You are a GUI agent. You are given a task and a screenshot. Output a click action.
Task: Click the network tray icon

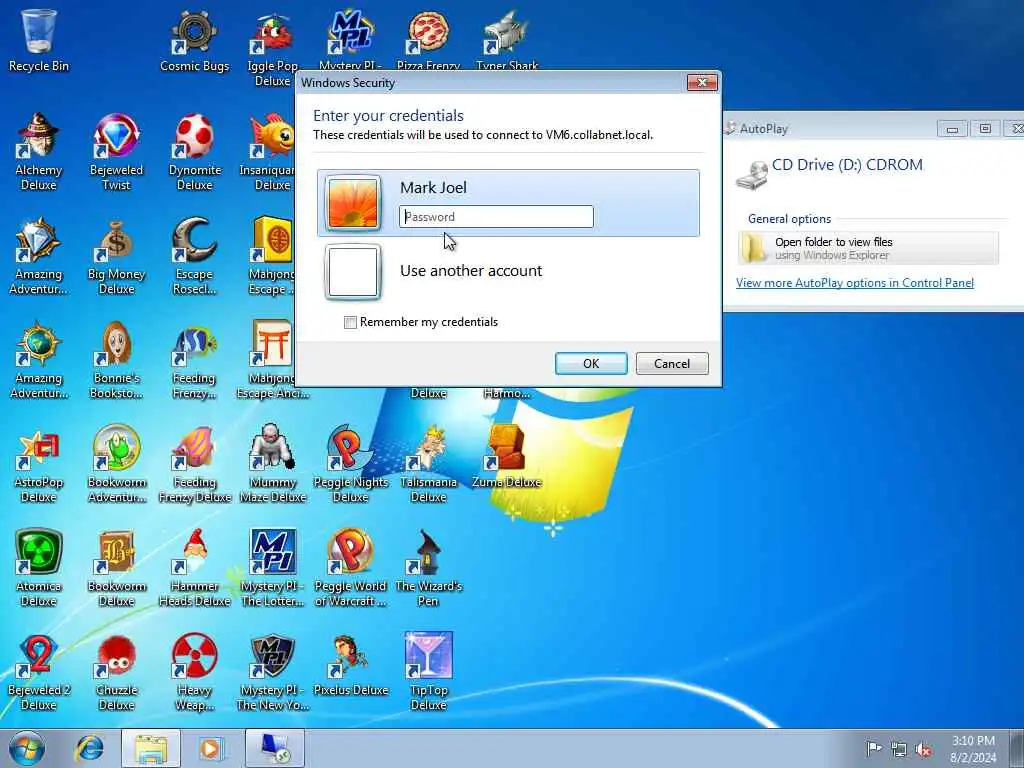[899, 749]
